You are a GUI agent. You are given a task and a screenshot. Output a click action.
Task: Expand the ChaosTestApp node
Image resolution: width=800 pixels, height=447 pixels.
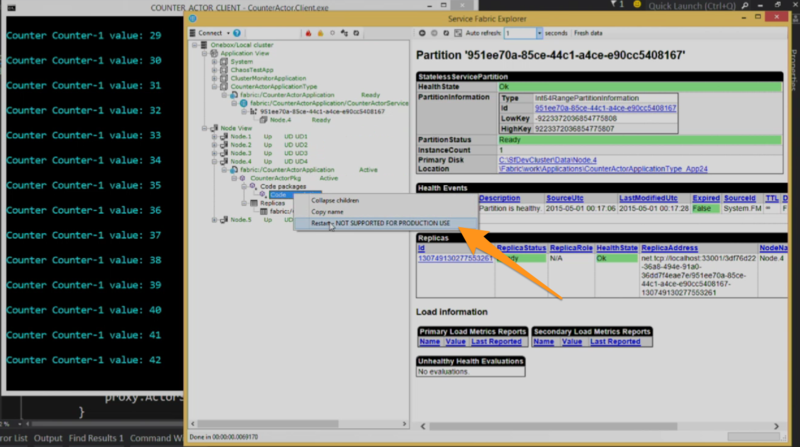(214, 70)
